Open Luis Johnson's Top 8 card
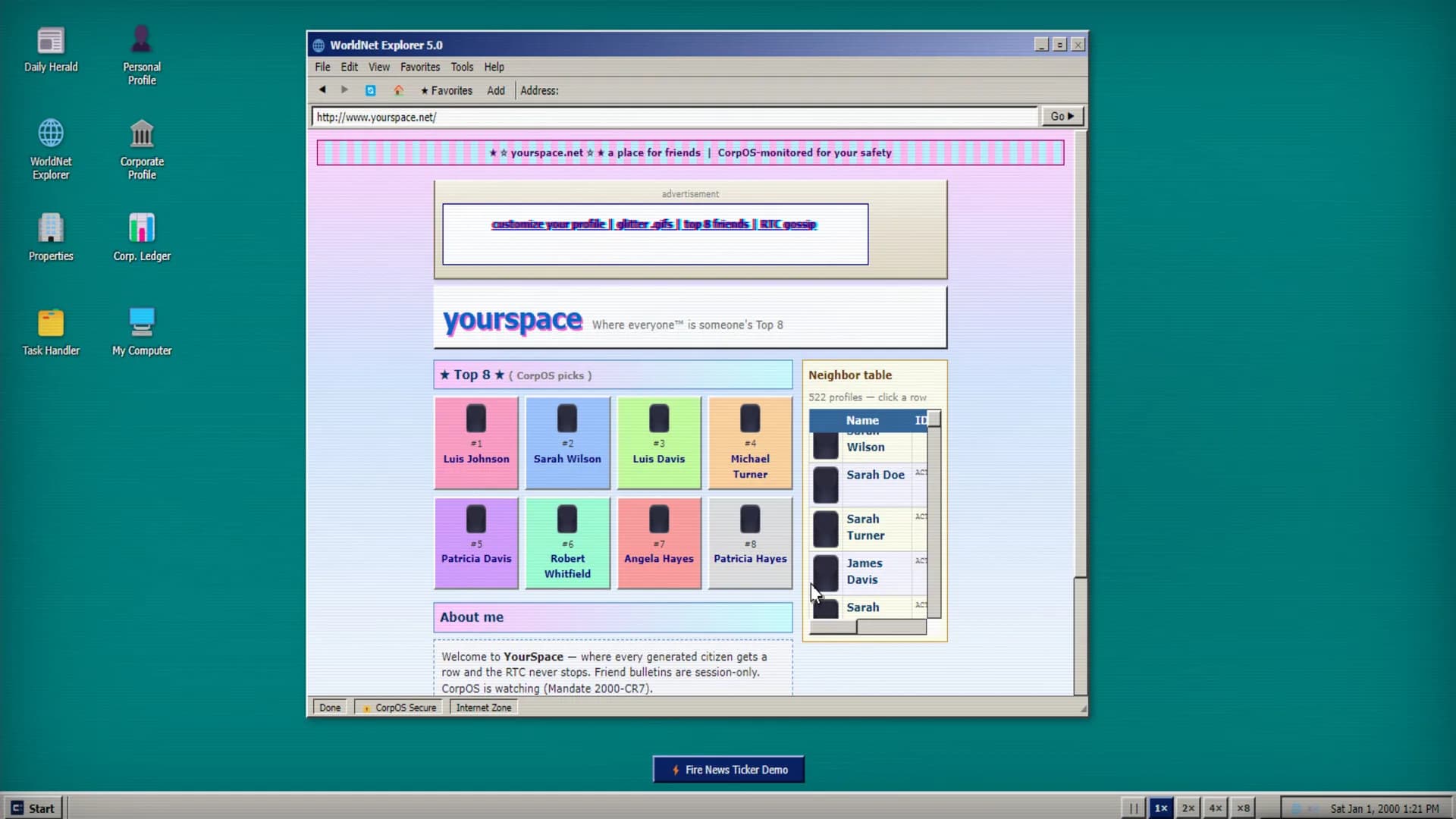 pos(476,443)
